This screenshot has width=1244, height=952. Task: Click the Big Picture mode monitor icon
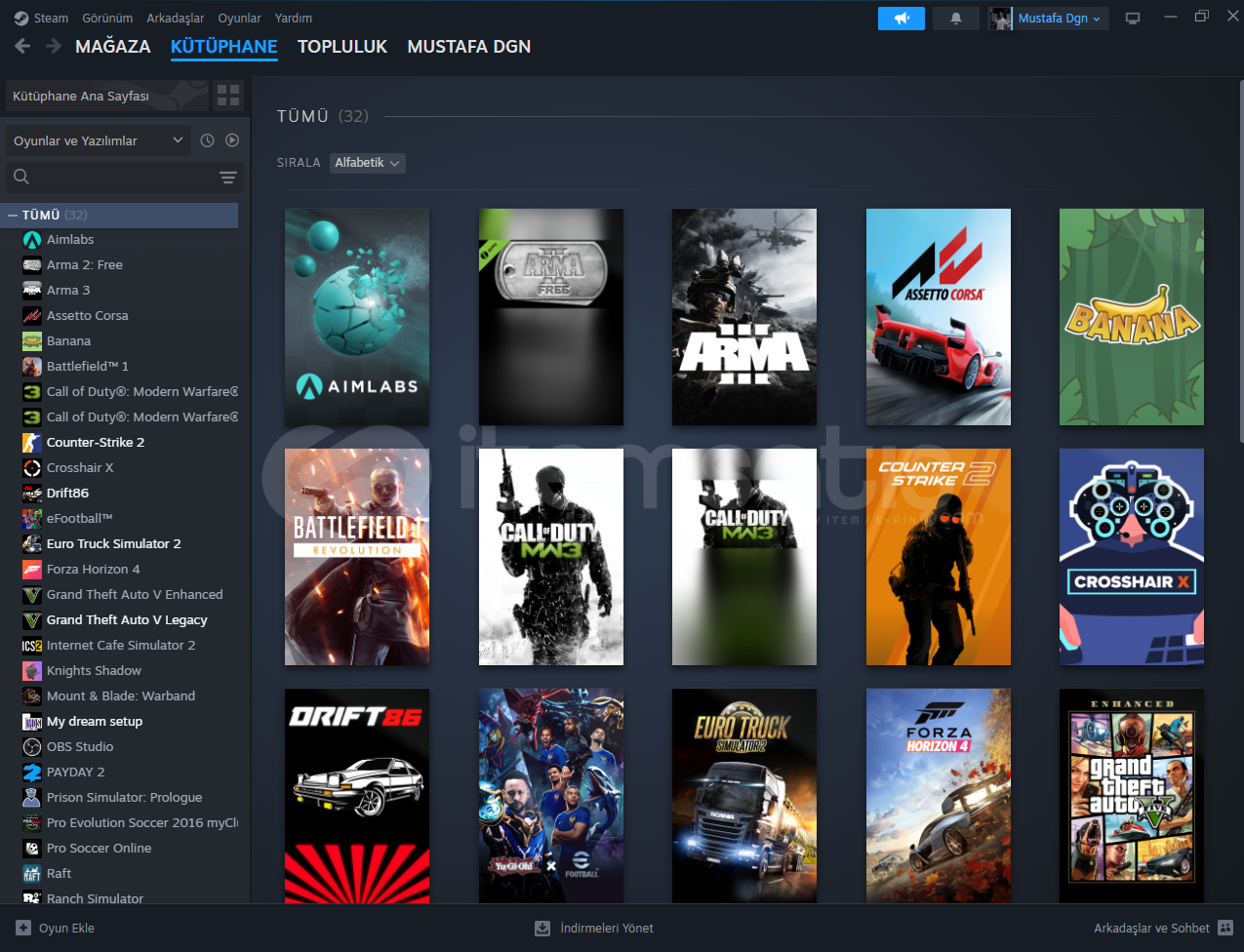(x=1133, y=19)
